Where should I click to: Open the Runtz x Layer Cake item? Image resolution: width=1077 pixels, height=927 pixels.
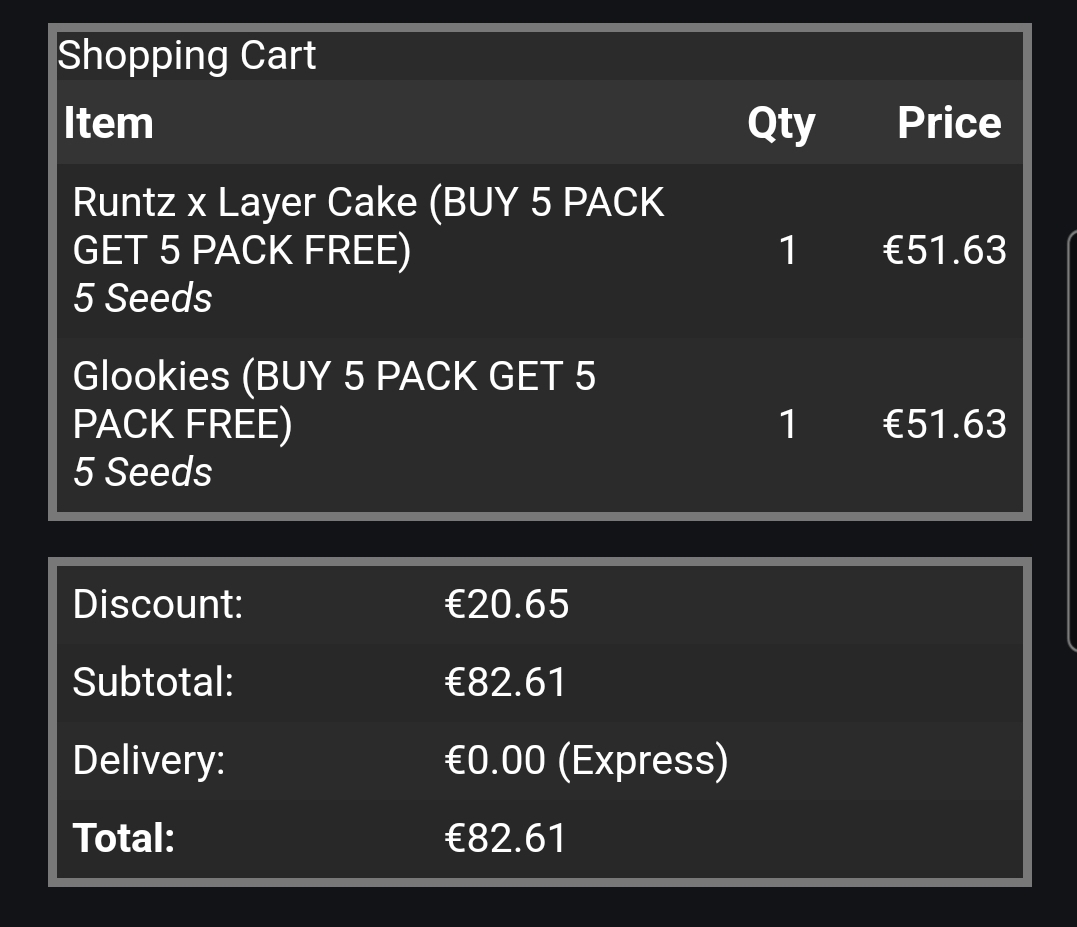tap(368, 226)
